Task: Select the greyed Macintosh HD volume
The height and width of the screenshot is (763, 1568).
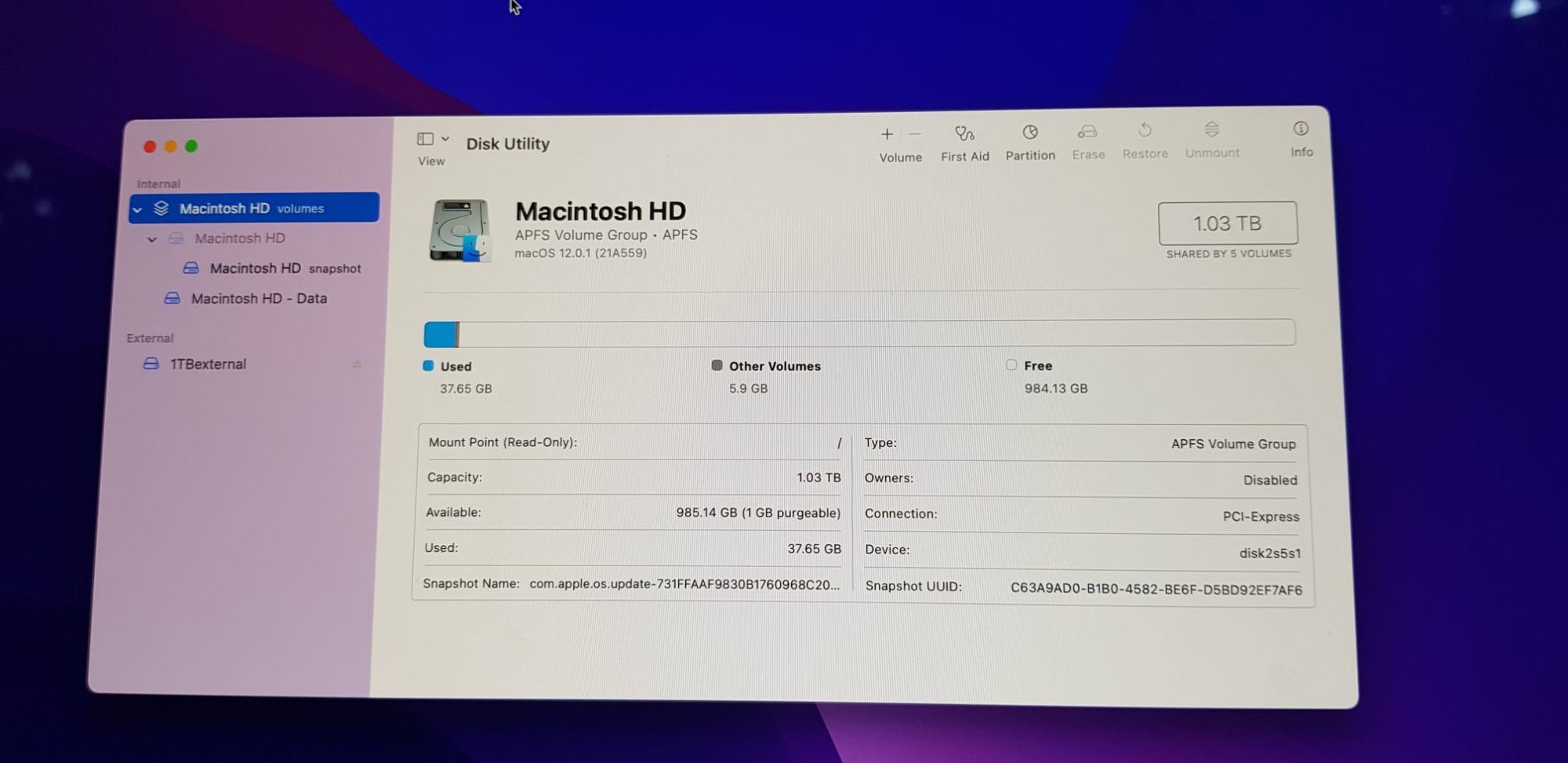Action: [240, 238]
